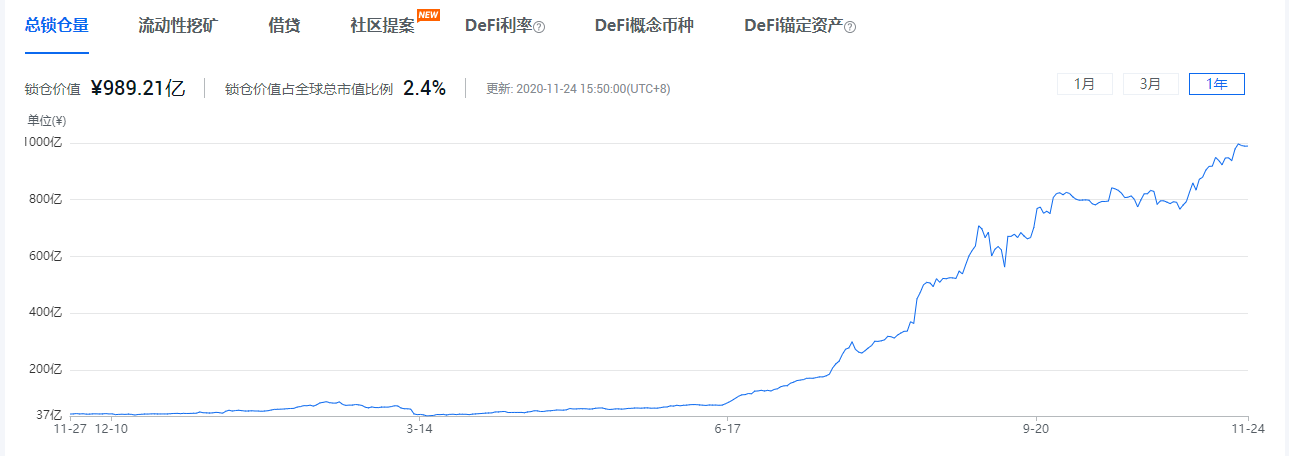Click the 锁仓价值占全球总市值比例 label
1289x456 pixels.
309,89
